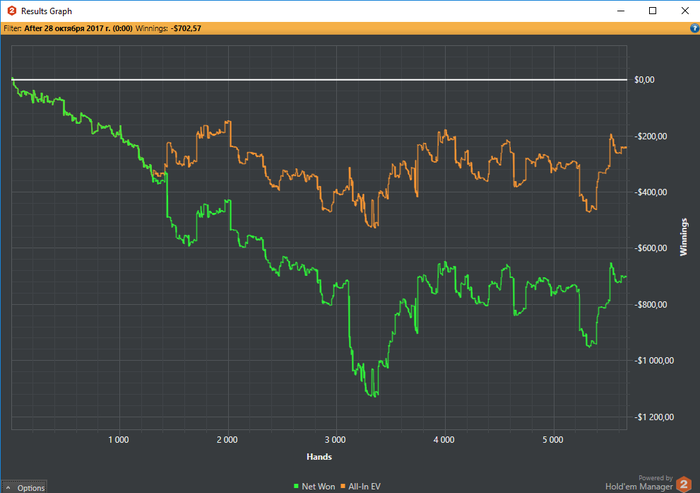Click the -$1 000,00 axis label
The height and width of the screenshot is (493, 700).
point(654,361)
